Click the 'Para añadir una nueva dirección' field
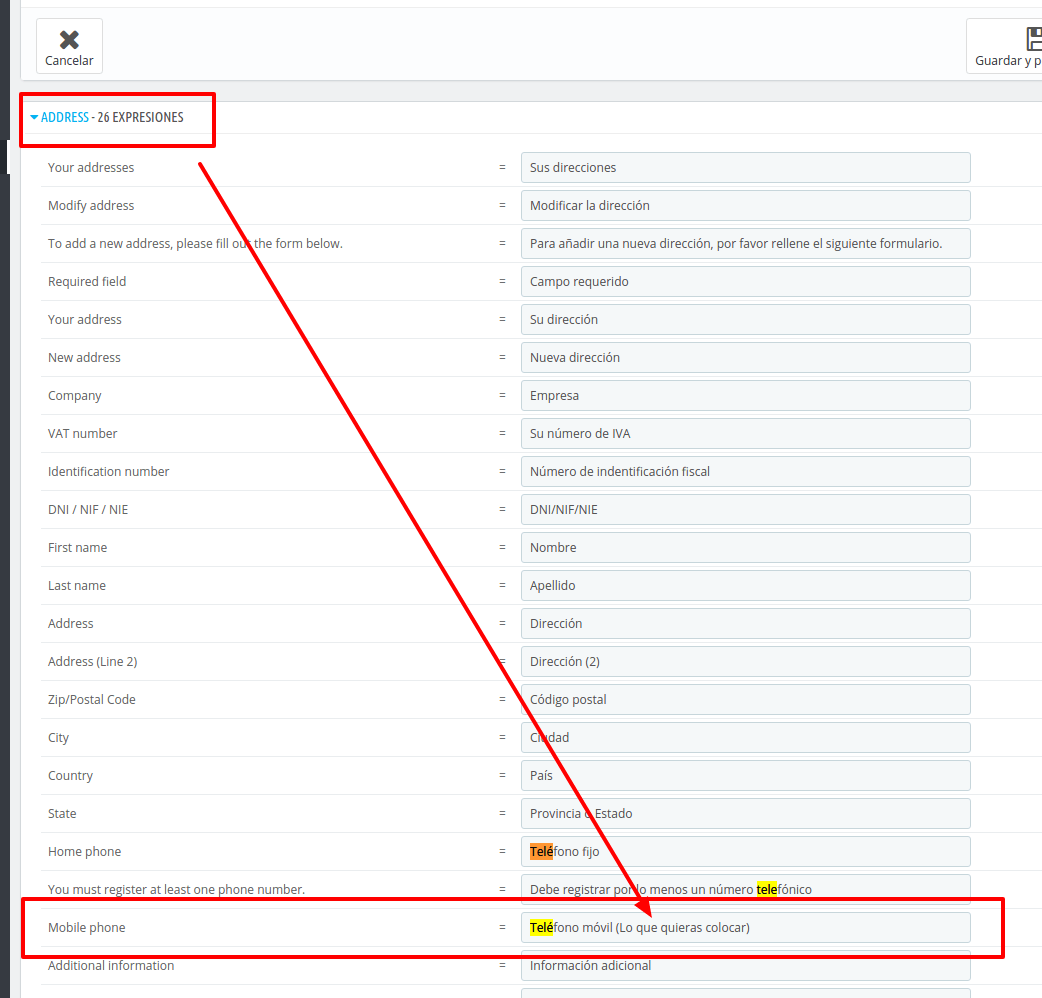 pyautogui.click(x=746, y=243)
